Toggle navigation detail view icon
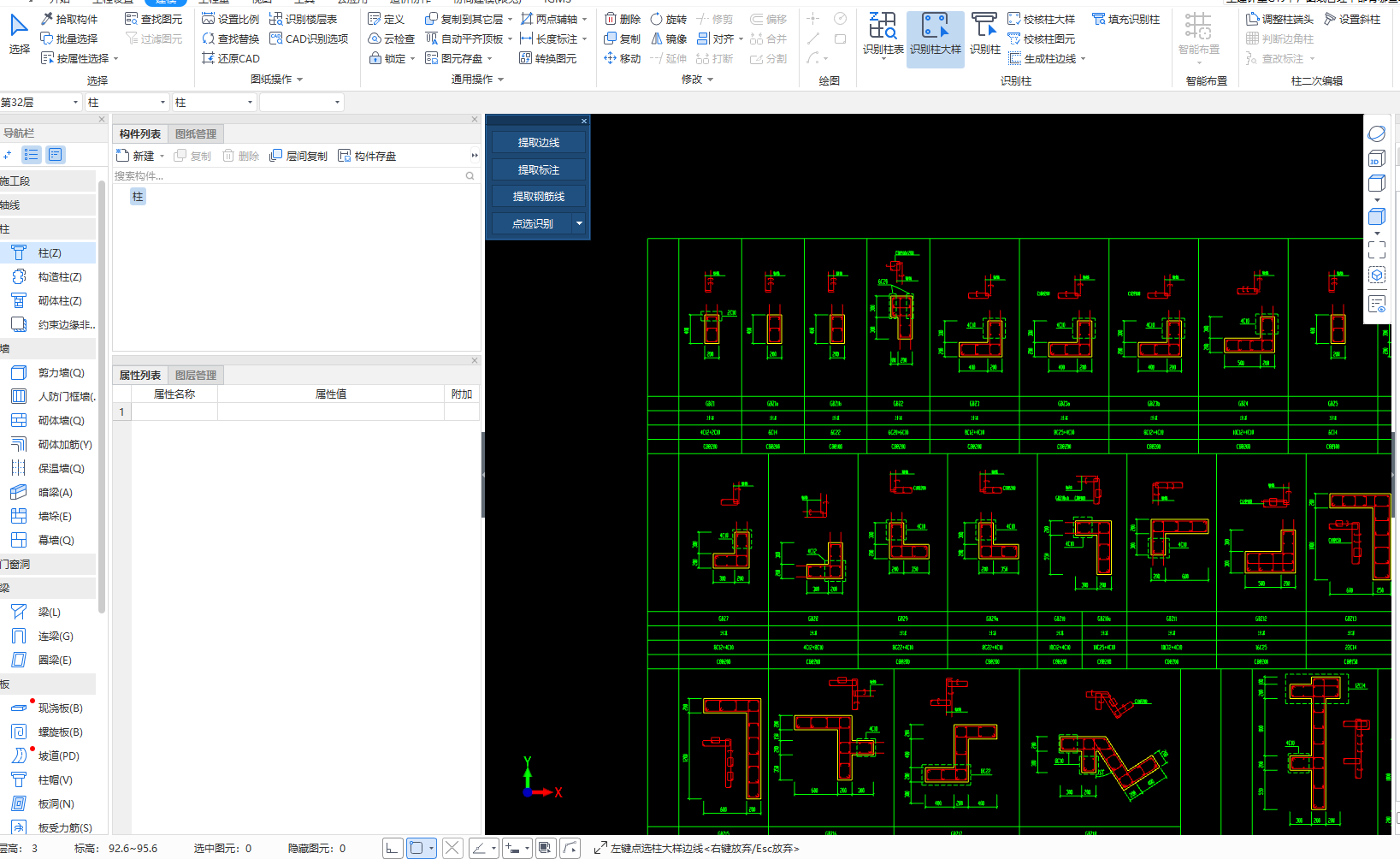Viewport: 1400px width, 859px height. coord(56,154)
